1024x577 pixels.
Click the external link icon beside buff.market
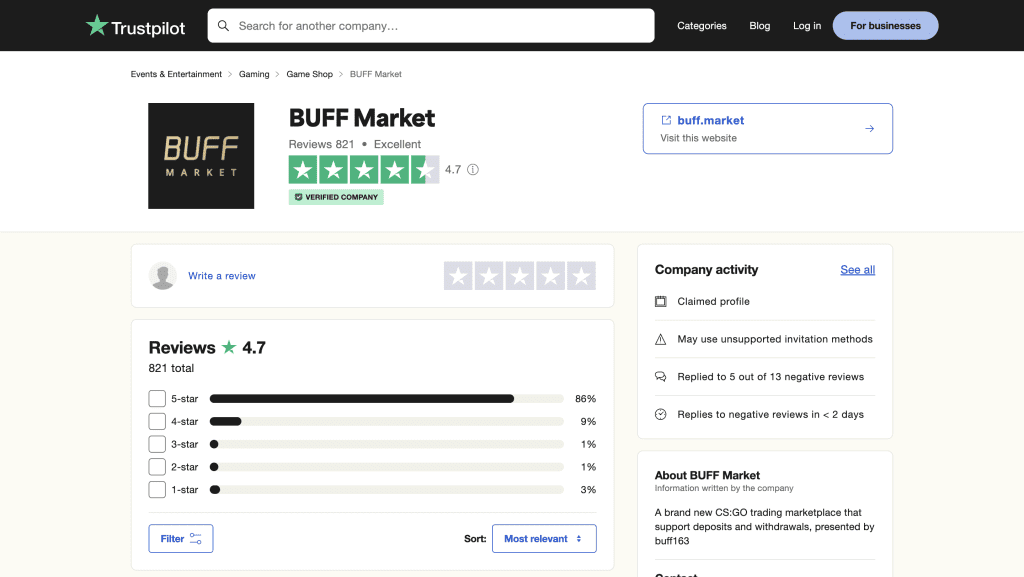[x=665, y=120]
